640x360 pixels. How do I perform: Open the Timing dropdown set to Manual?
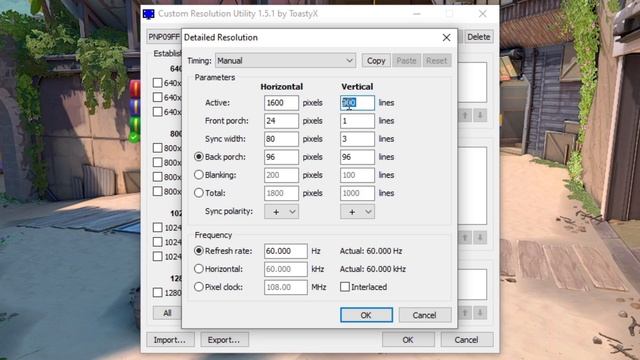(x=285, y=61)
